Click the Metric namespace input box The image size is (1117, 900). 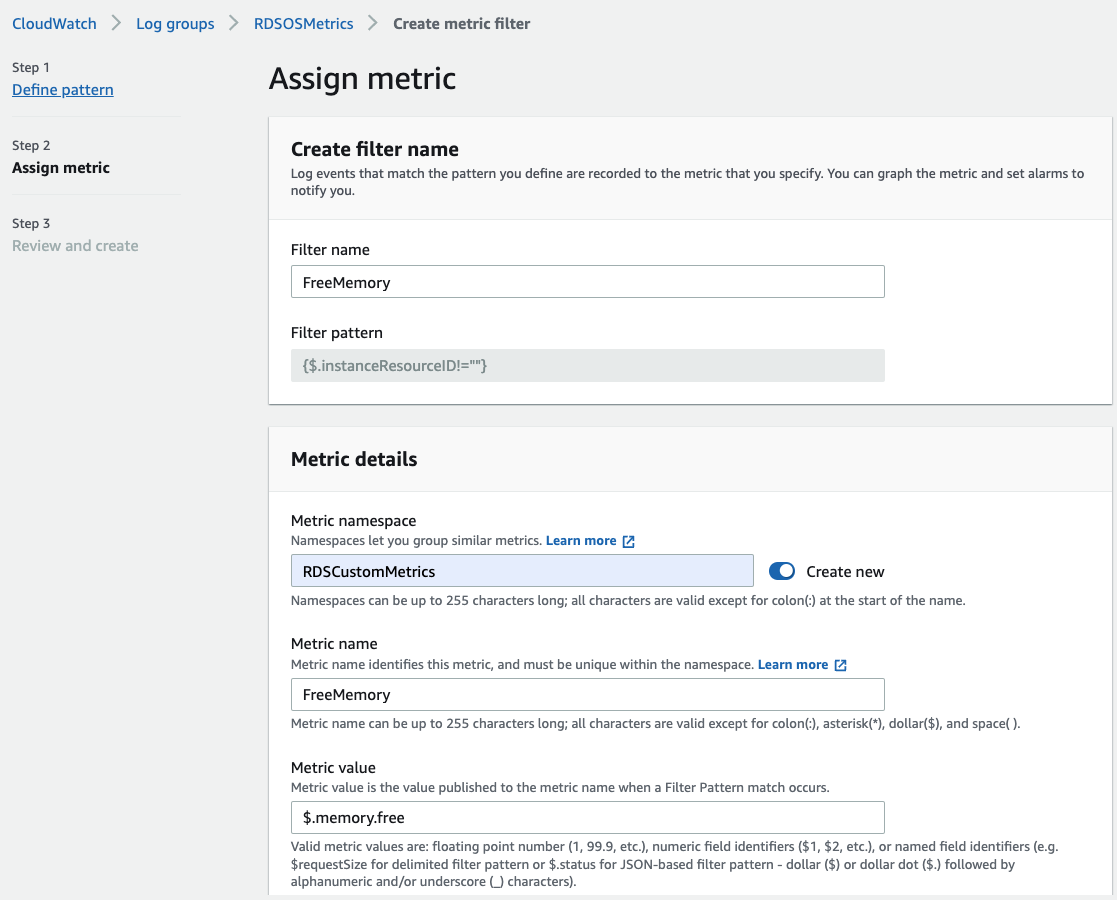521,571
